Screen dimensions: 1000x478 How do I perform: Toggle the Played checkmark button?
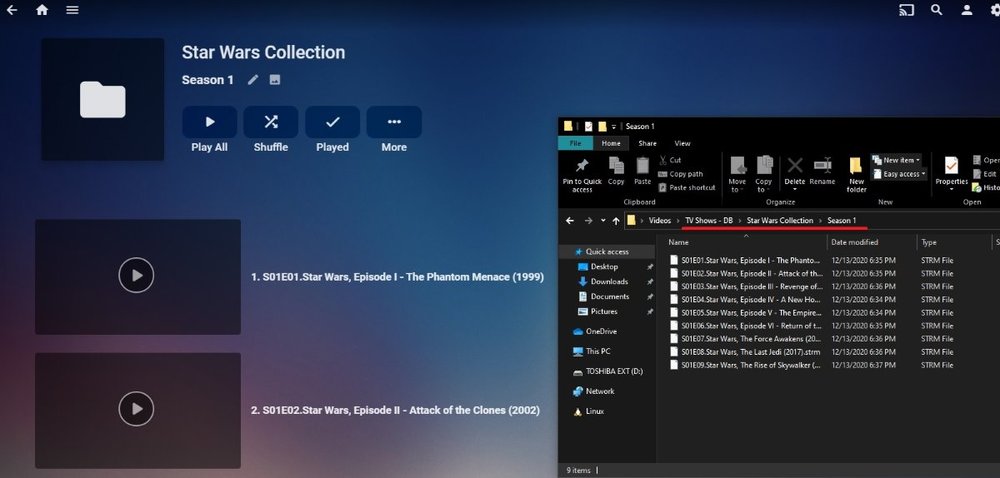(x=332, y=122)
